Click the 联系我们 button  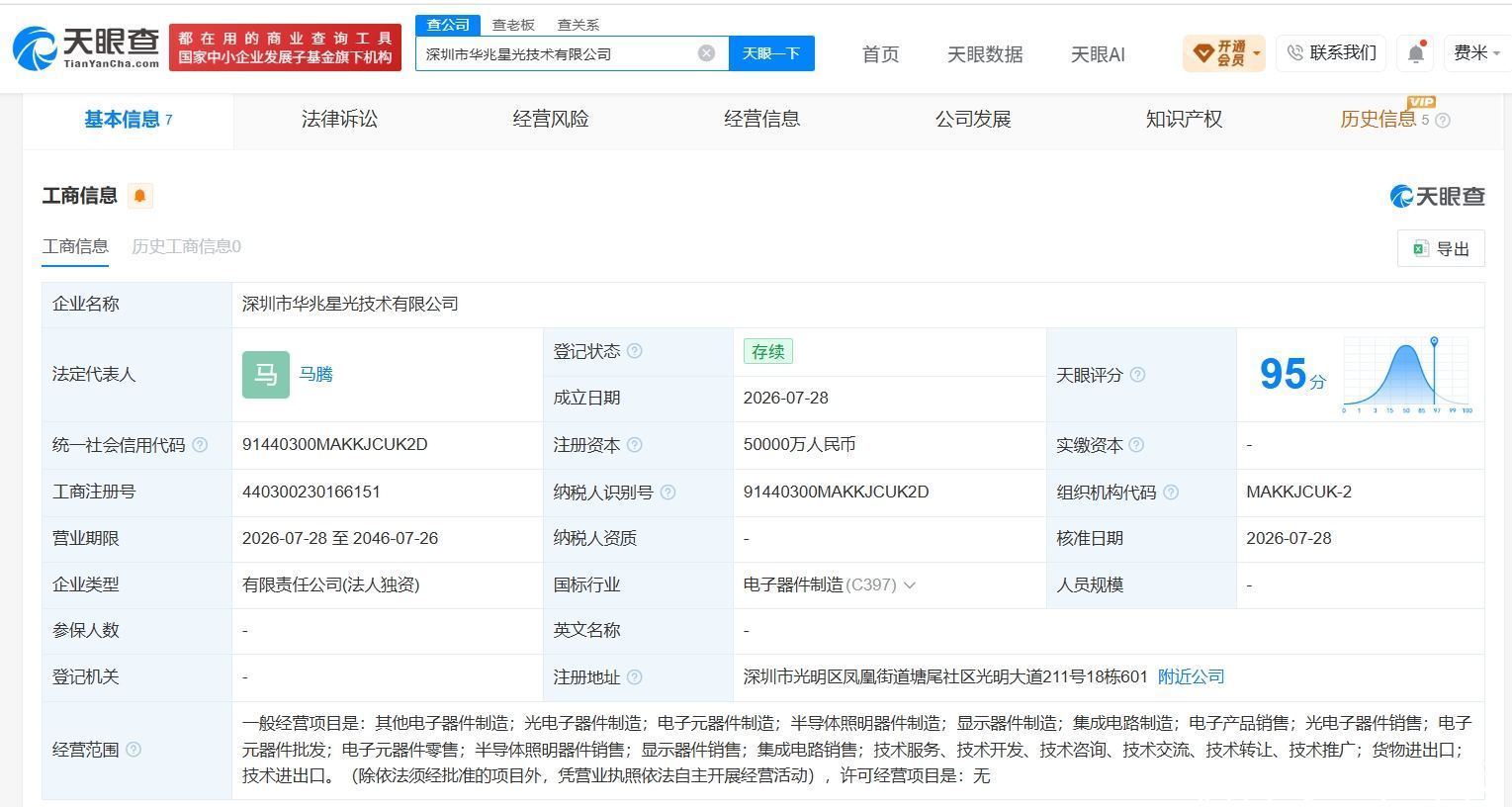click(x=1331, y=53)
